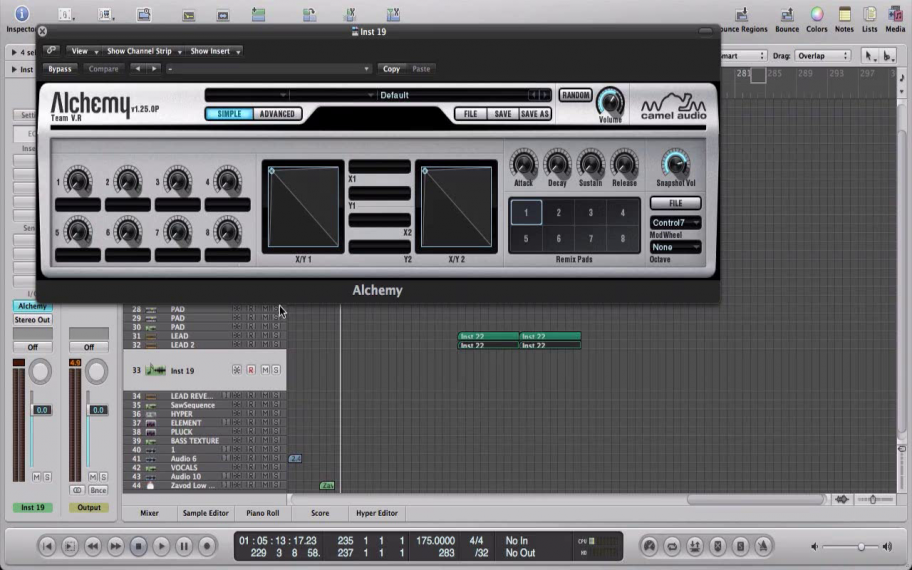Switch to the Piano Roll tab
The image size is (912, 570).
262,513
